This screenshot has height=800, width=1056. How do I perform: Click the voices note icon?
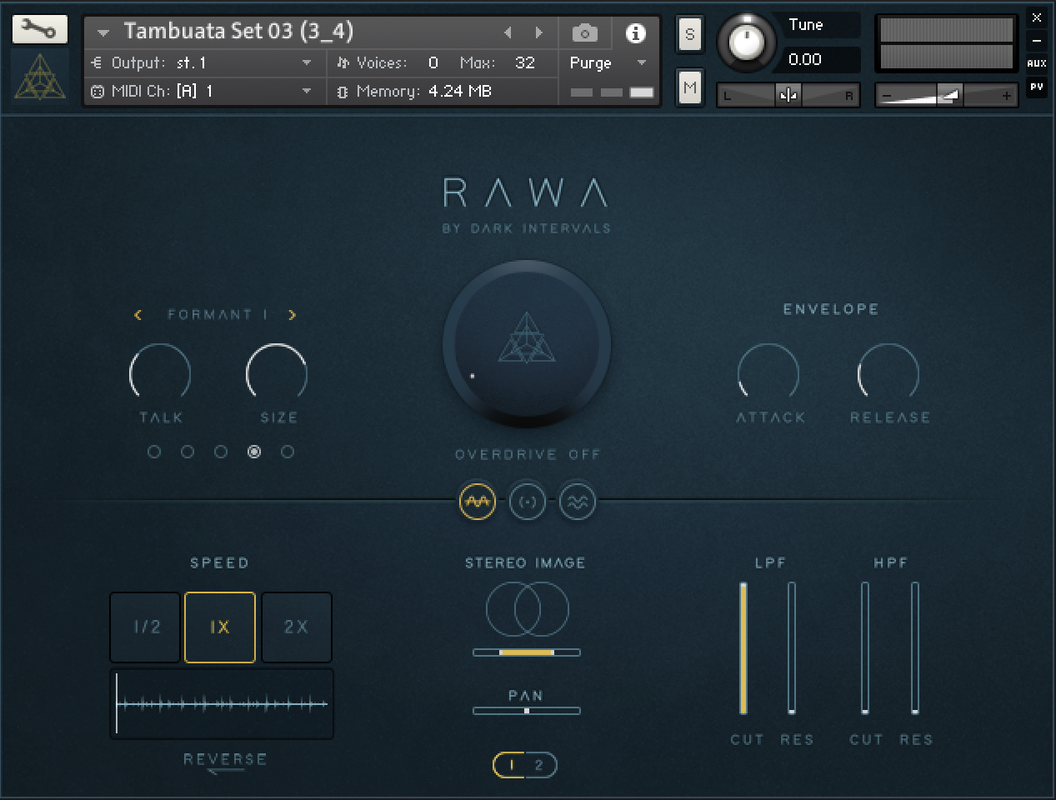click(x=343, y=63)
